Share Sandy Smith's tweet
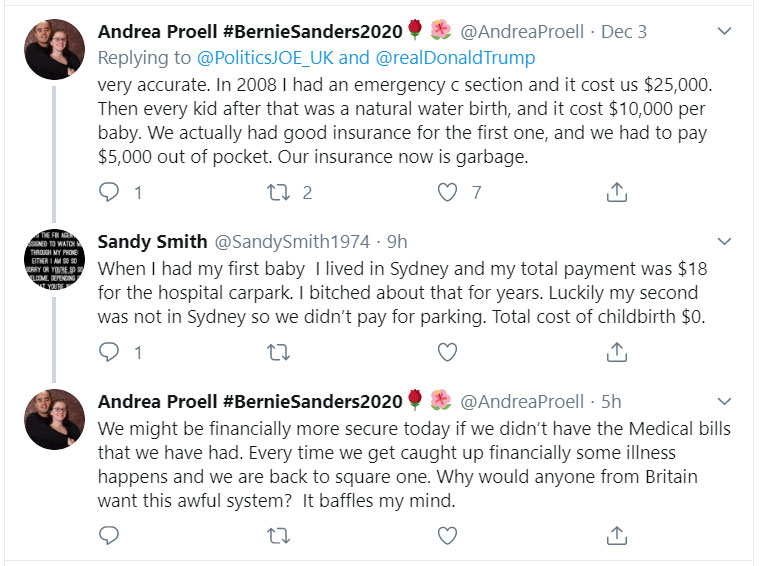 (617, 351)
